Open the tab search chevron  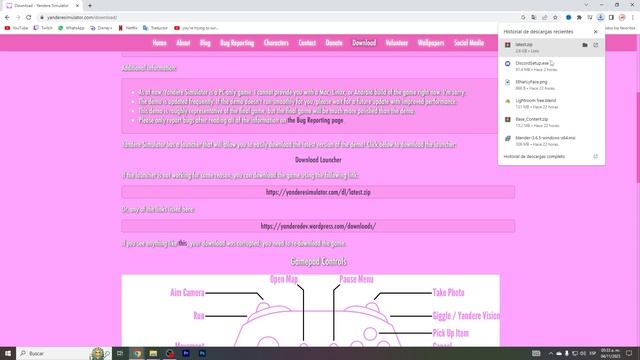pyautogui.click(x=586, y=5)
